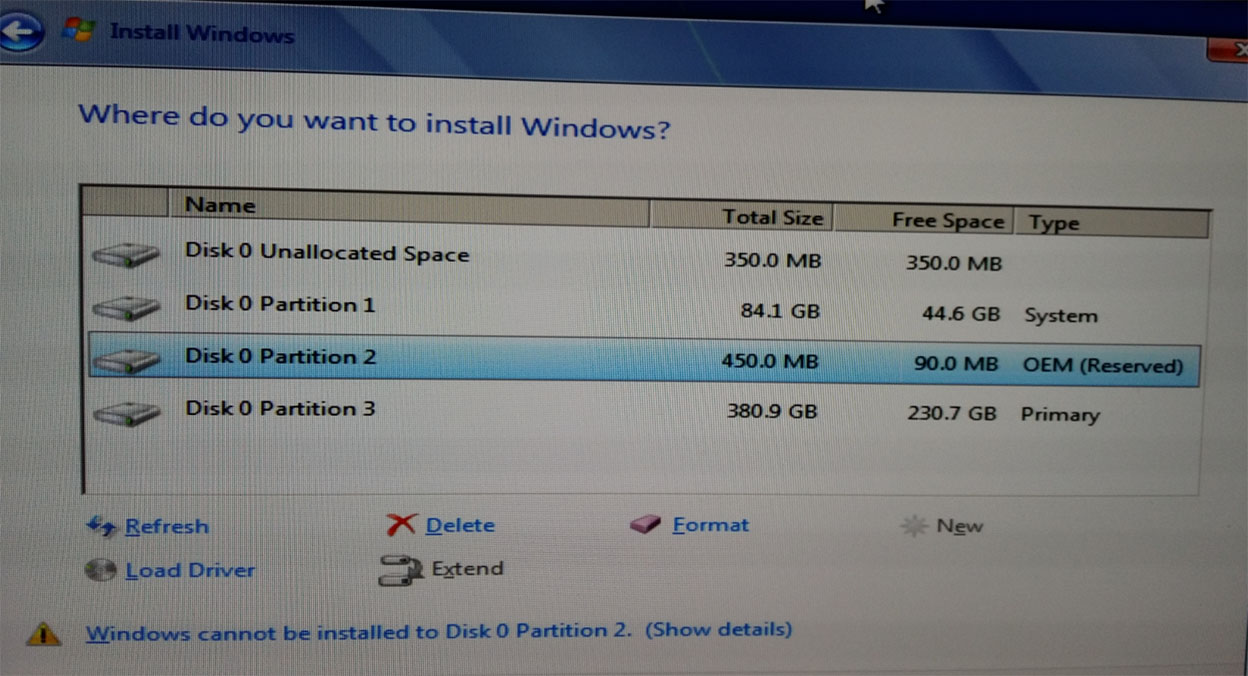Click the 380.9 GB total size value
The image size is (1248, 676).
(x=772, y=411)
